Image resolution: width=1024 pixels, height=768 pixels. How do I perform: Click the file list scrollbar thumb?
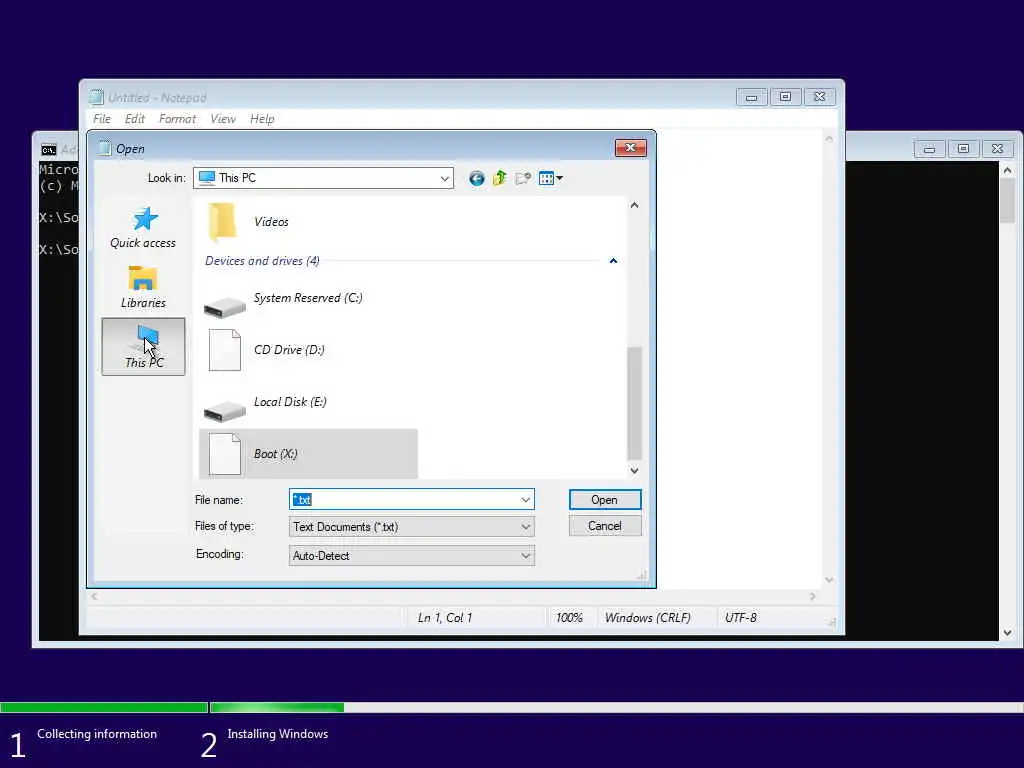[634, 403]
